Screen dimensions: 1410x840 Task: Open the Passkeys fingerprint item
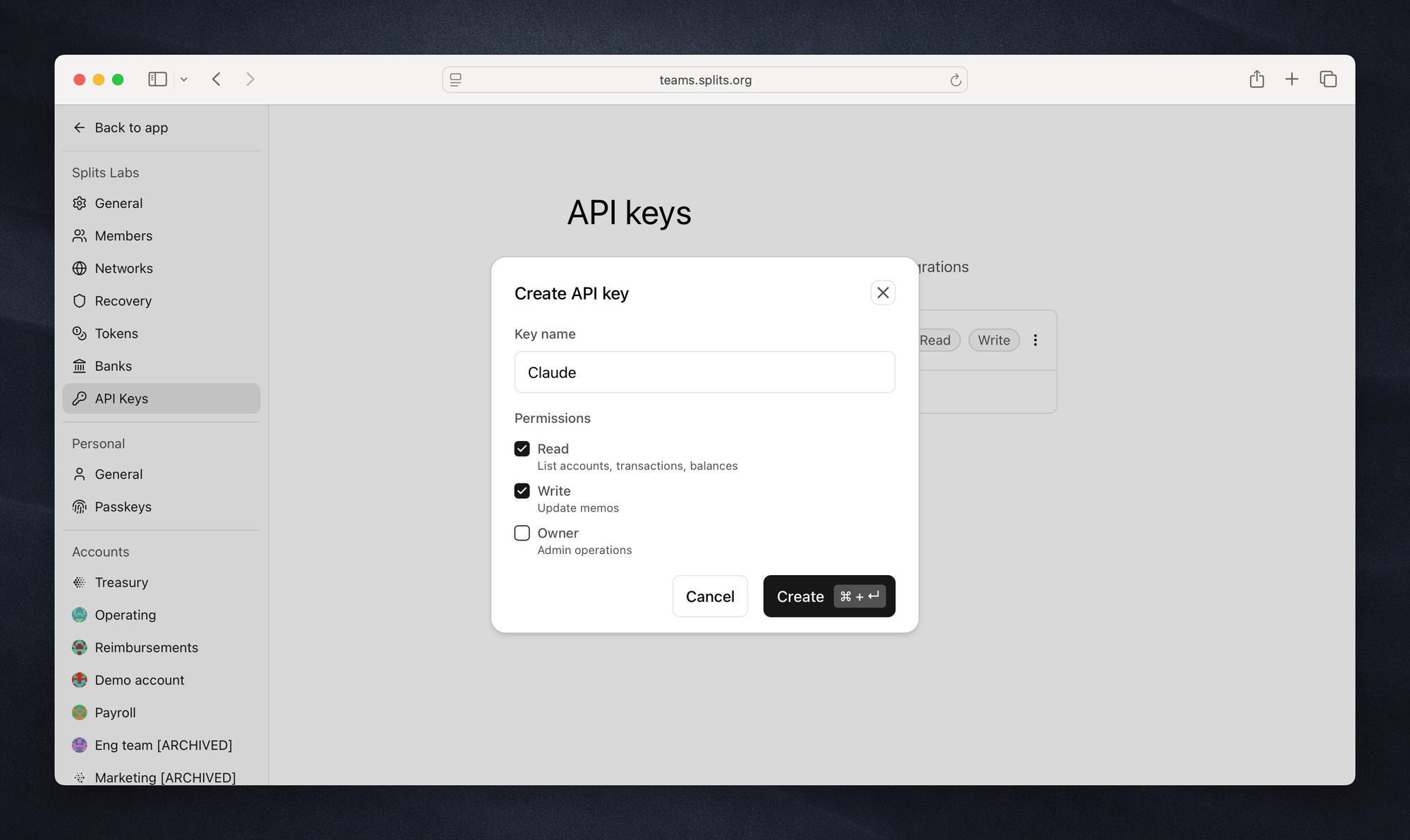tap(123, 507)
